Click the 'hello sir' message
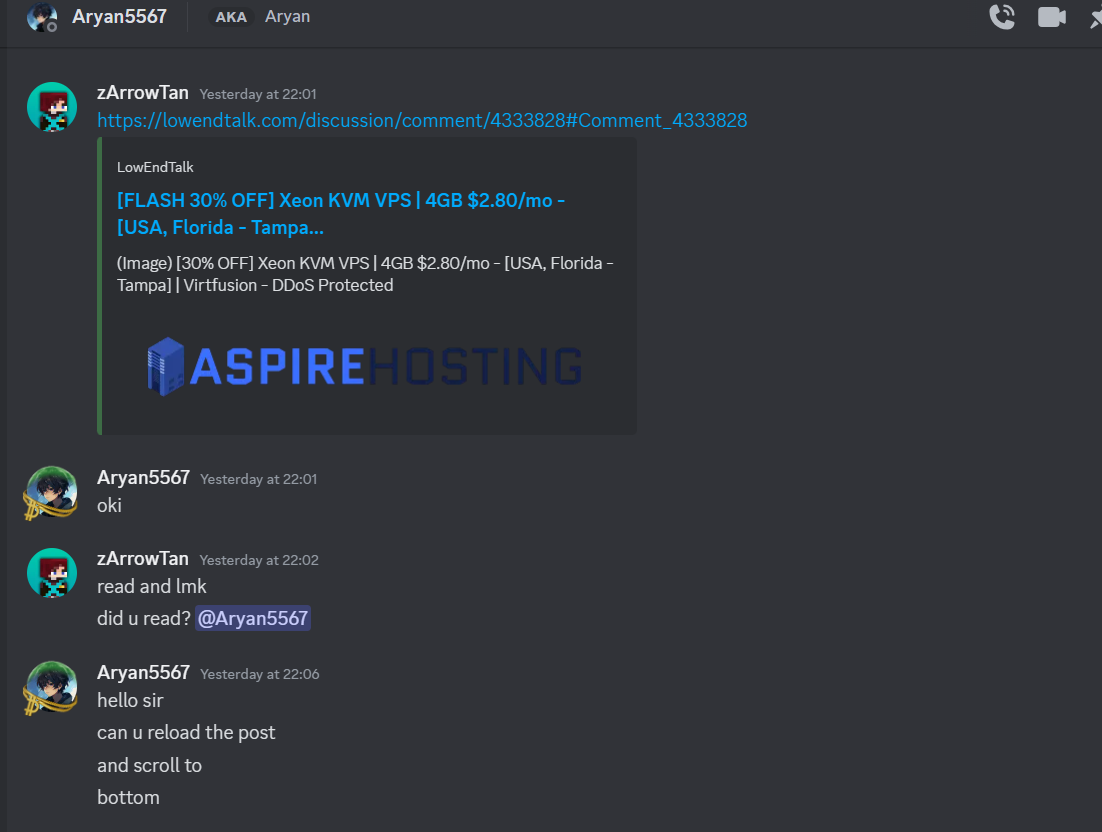Image resolution: width=1102 pixels, height=832 pixels. pyautogui.click(x=130, y=701)
